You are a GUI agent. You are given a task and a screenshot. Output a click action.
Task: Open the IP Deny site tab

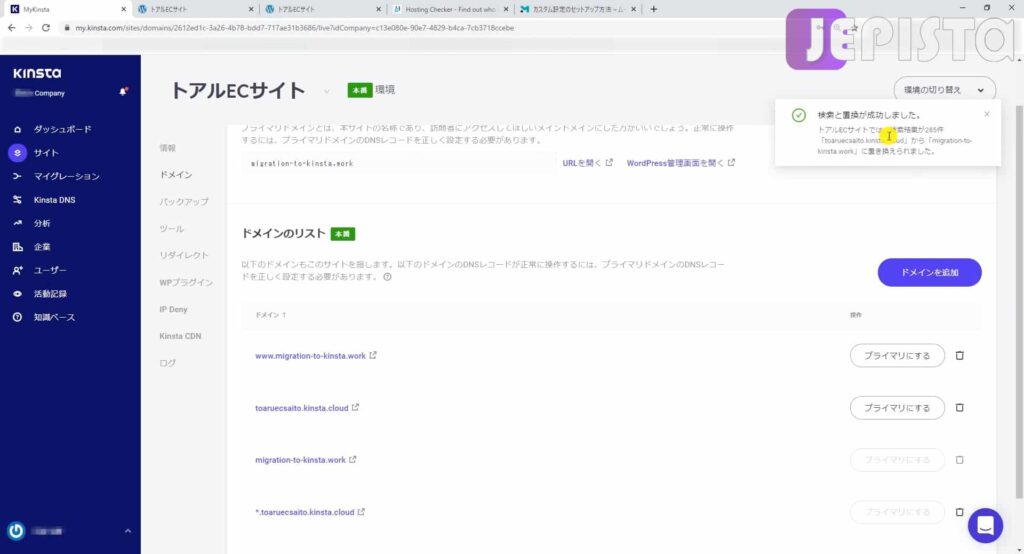pos(173,309)
